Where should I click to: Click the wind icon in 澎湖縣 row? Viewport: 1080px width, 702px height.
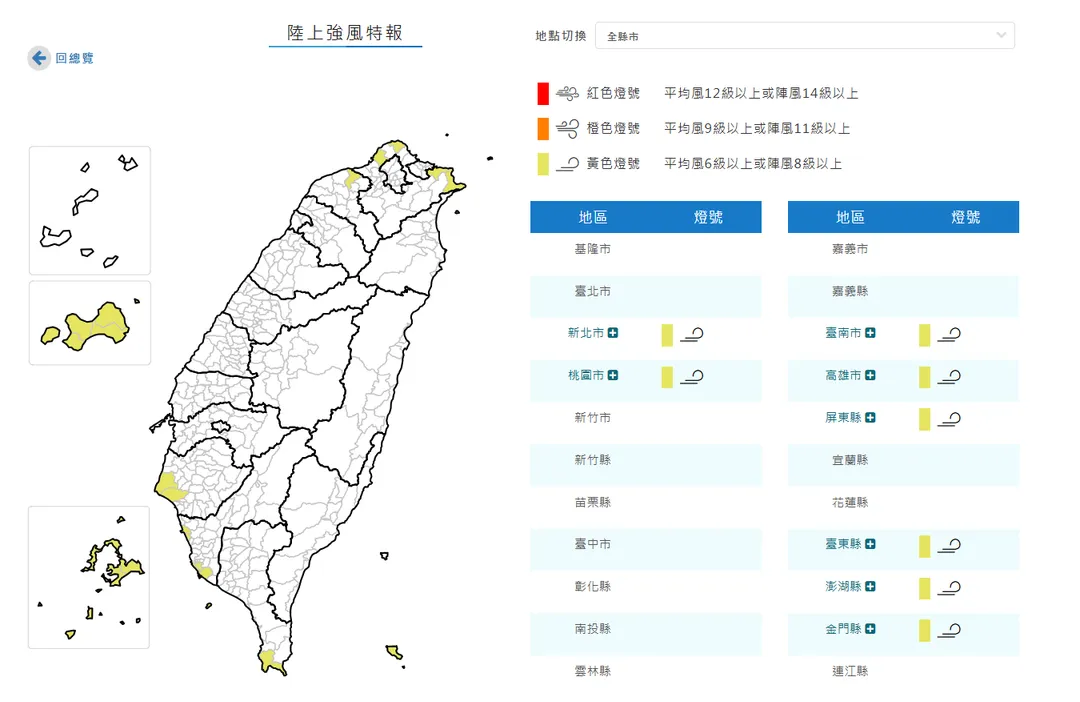[x=949, y=588]
